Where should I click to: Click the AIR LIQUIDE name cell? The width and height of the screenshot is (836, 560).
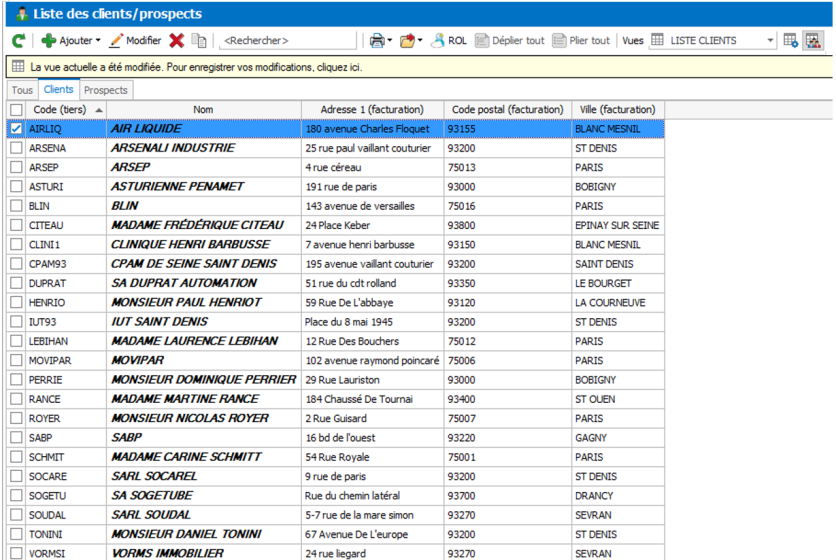(204, 129)
